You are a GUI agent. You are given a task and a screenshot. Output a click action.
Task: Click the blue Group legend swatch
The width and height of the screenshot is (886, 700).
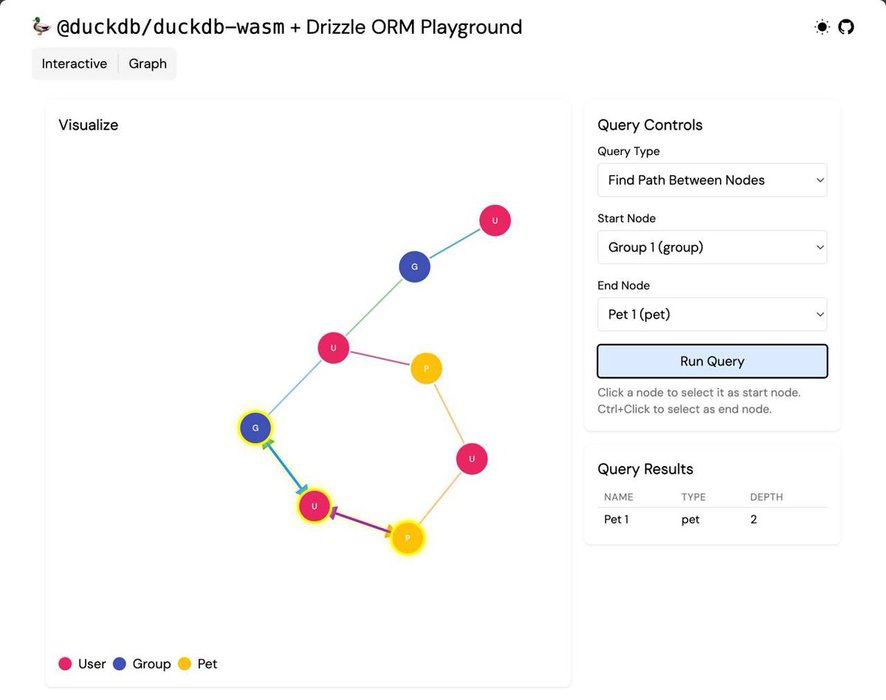point(120,664)
